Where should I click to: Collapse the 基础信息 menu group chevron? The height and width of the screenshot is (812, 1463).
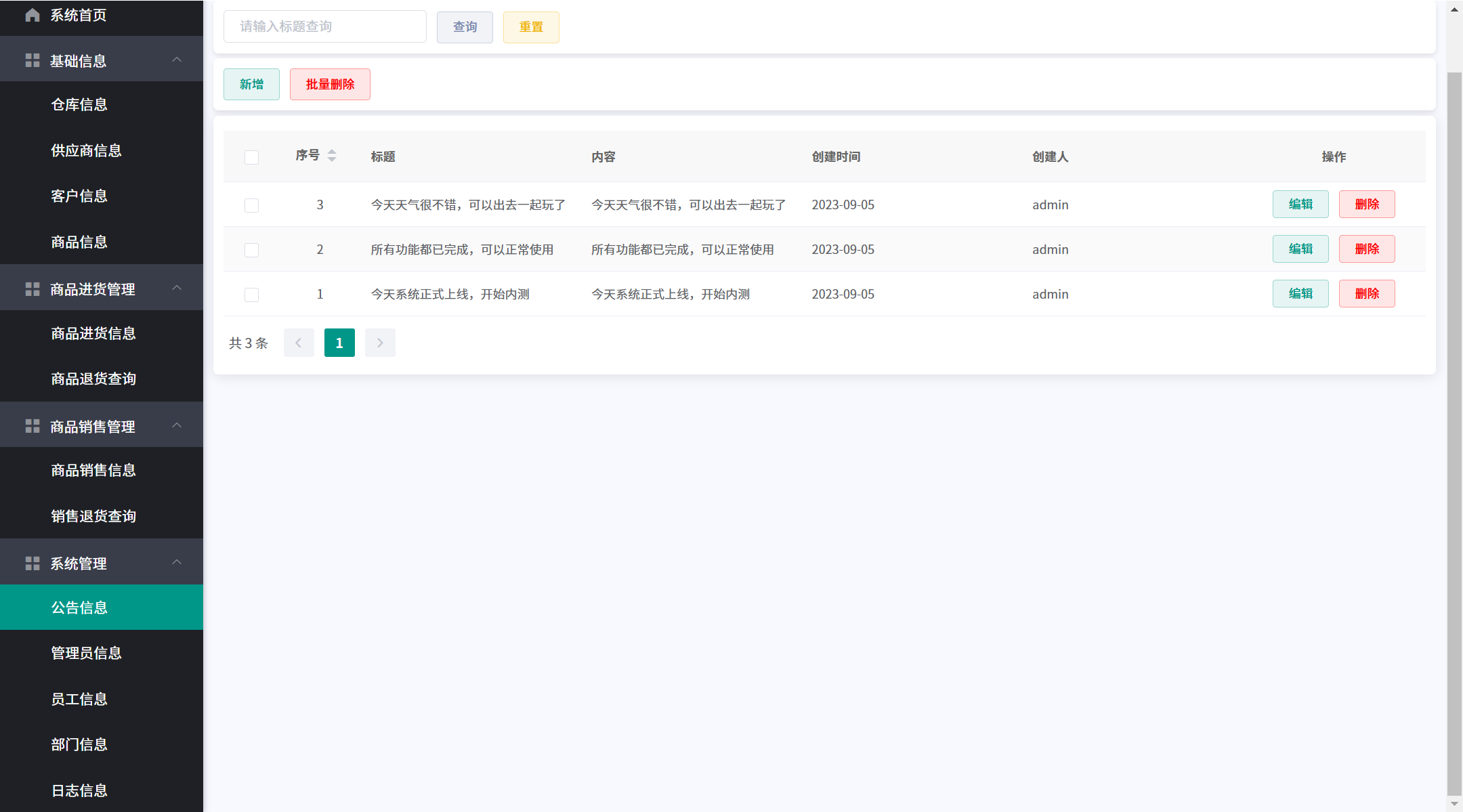coord(177,60)
